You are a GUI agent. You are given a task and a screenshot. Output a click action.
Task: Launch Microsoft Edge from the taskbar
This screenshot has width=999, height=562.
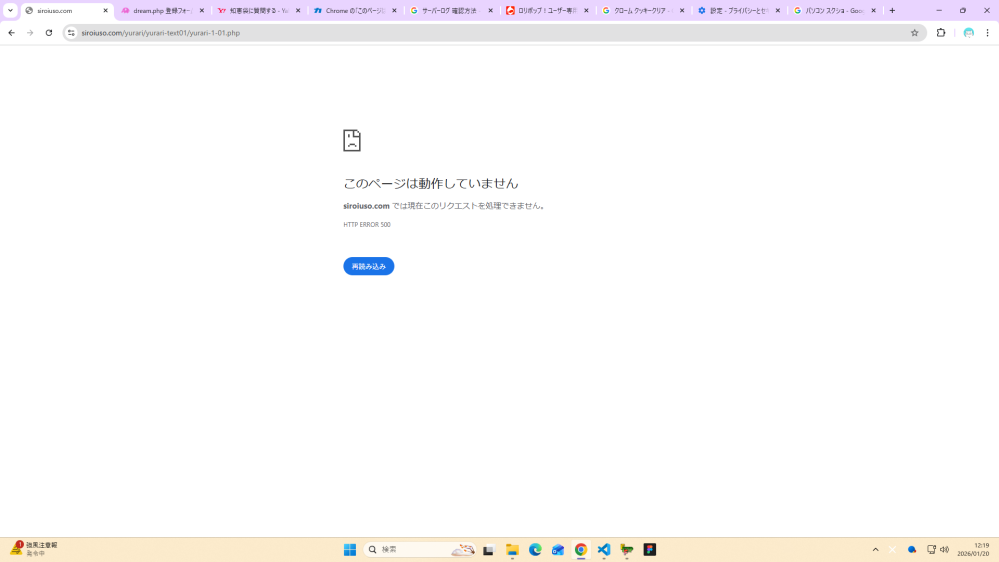point(535,550)
